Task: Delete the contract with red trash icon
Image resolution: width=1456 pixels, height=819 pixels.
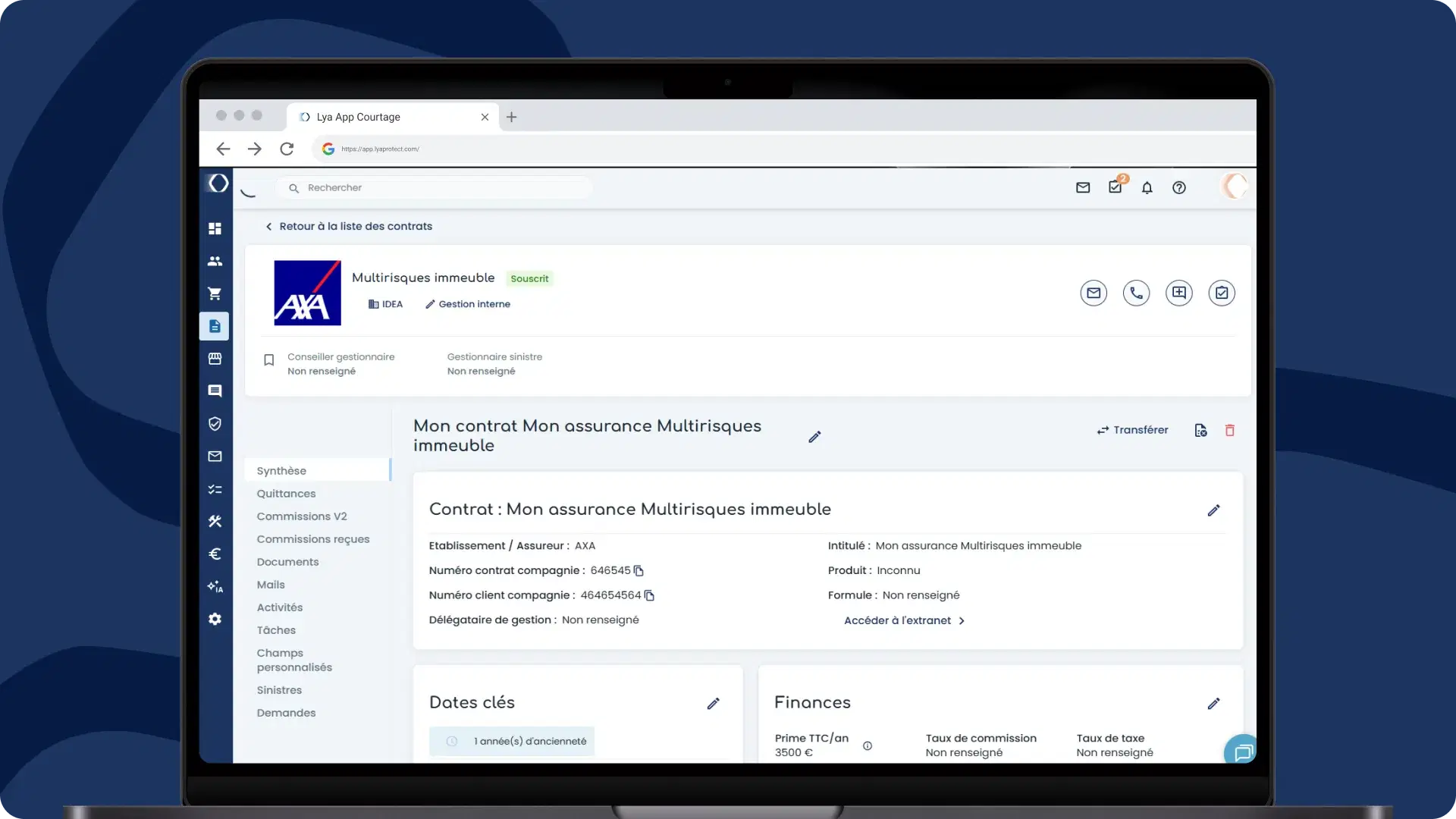Action: [1229, 430]
